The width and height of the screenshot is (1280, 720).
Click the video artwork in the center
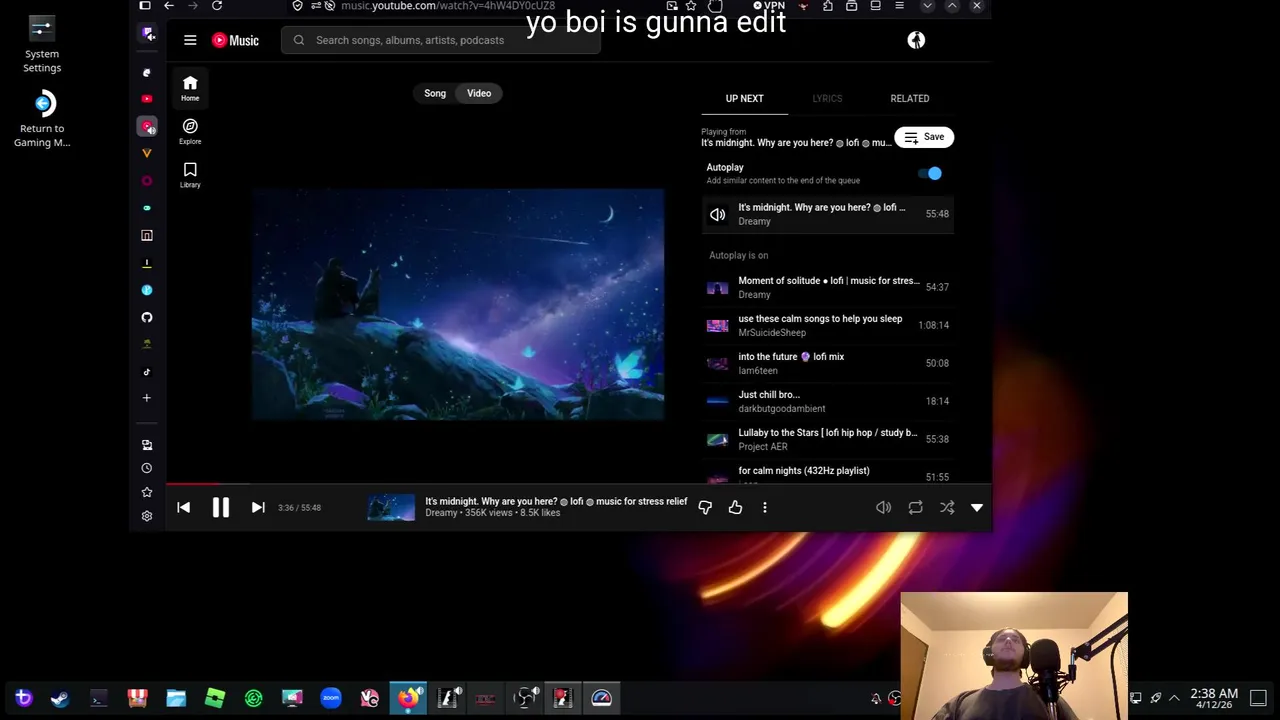[x=458, y=304]
